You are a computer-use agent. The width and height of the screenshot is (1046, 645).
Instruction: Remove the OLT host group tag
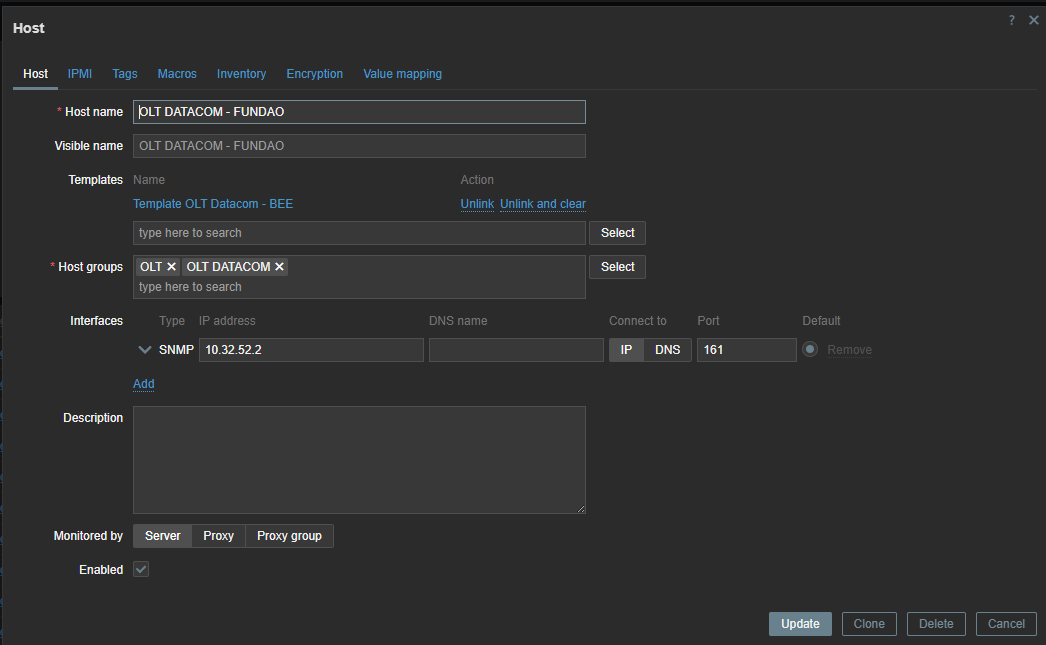(171, 267)
